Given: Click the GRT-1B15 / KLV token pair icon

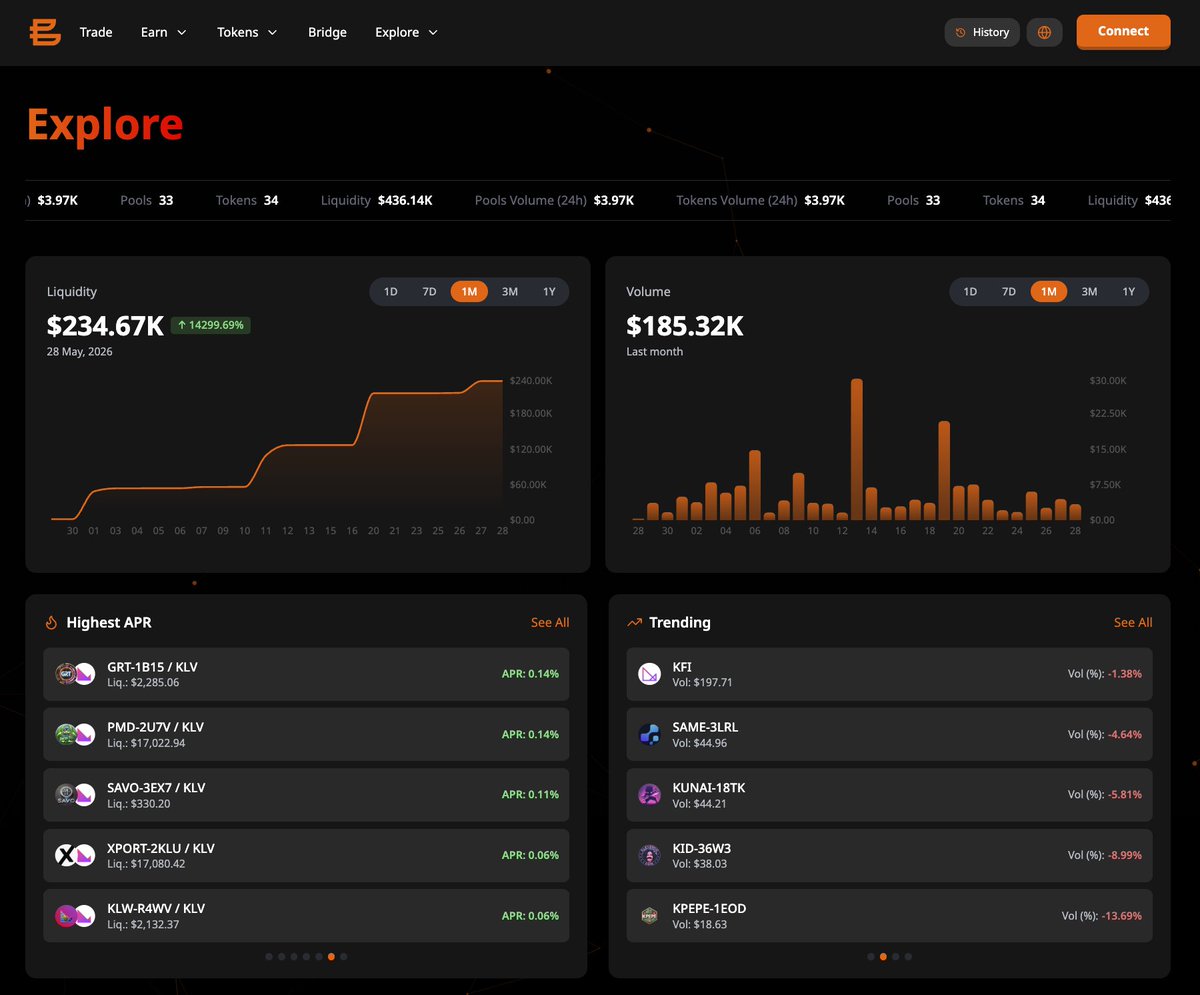Looking at the screenshot, I should pos(75,674).
